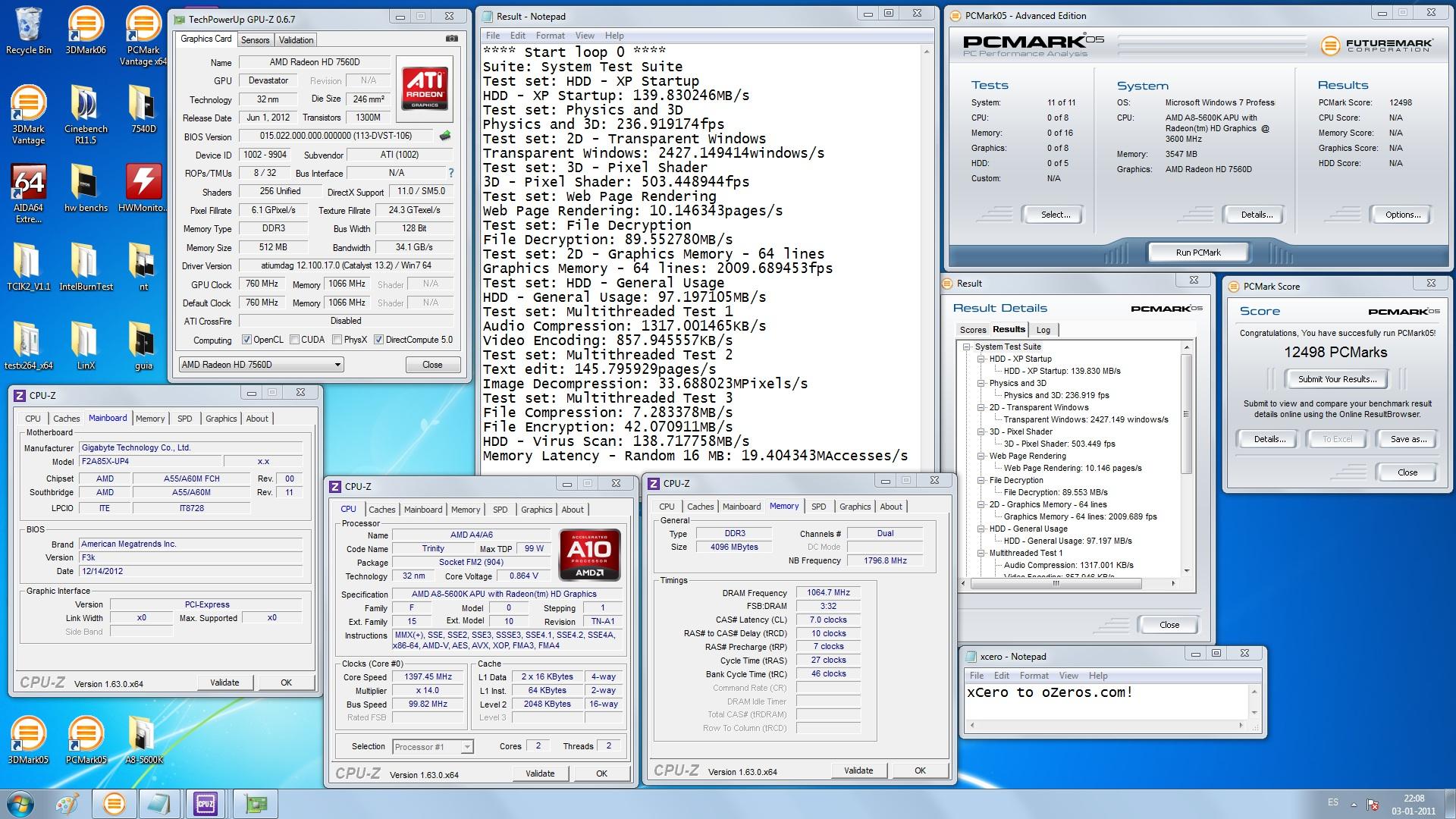Launch PCMark Vantage x64 shortcut
1456x819 pixels.
coord(143,36)
